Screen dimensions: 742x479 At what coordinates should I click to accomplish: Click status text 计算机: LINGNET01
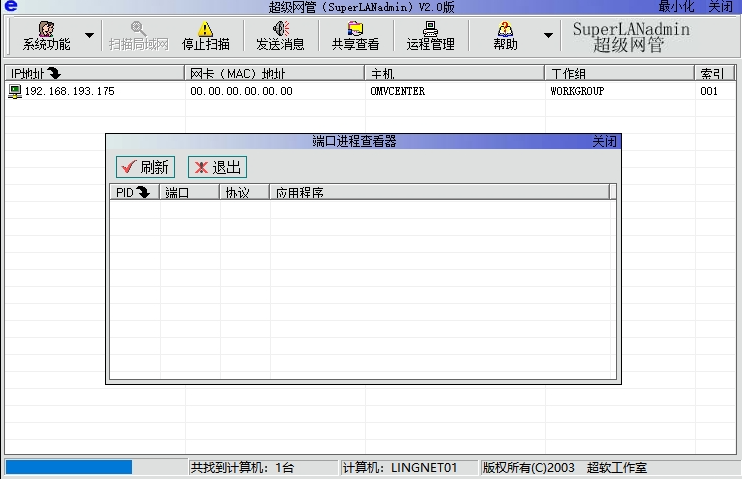[400, 468]
